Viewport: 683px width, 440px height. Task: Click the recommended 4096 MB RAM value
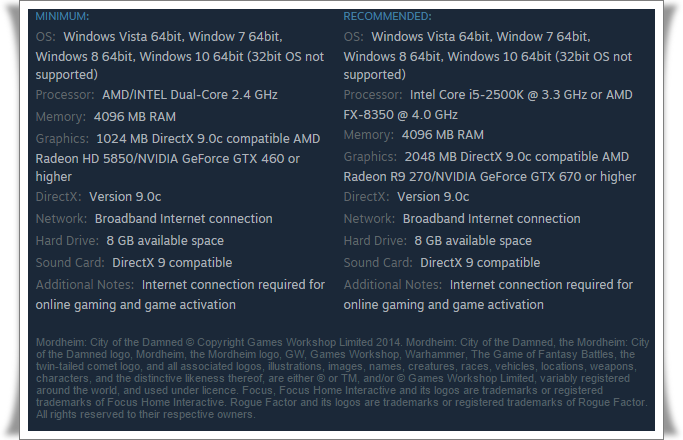click(442, 135)
